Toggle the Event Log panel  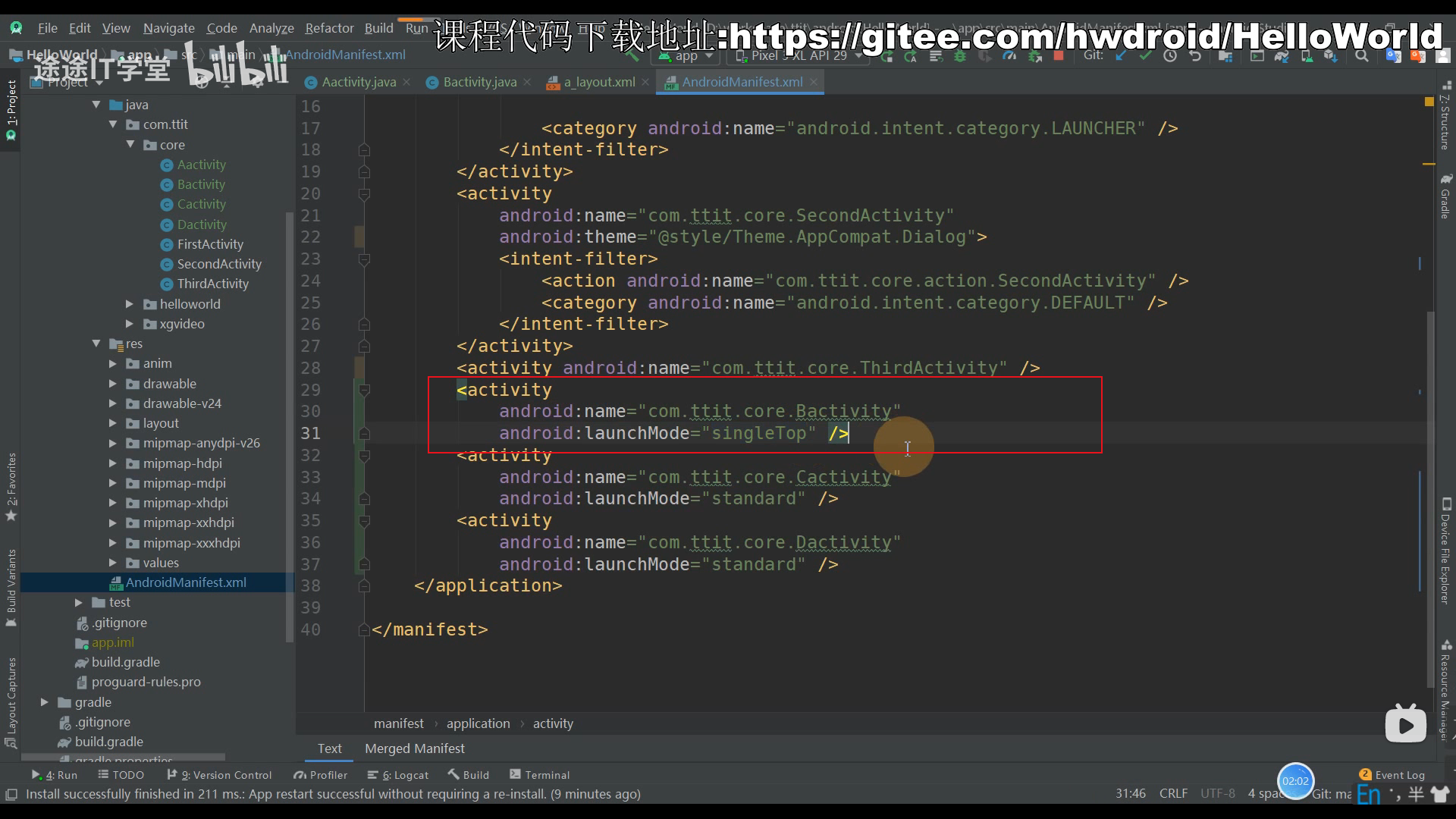1393,775
